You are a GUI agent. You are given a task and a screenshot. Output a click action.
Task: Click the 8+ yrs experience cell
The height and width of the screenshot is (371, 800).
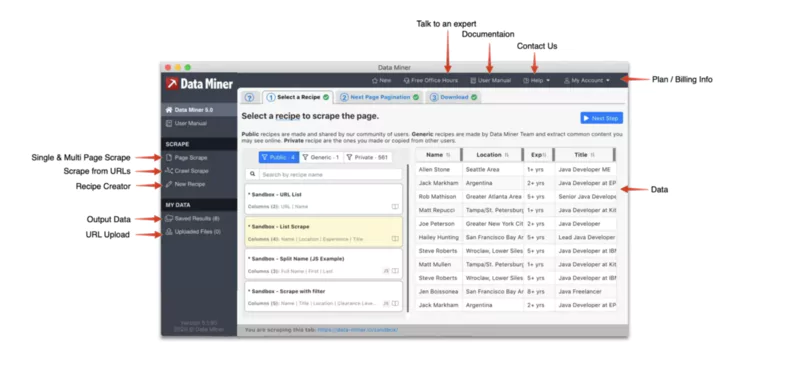click(x=539, y=291)
